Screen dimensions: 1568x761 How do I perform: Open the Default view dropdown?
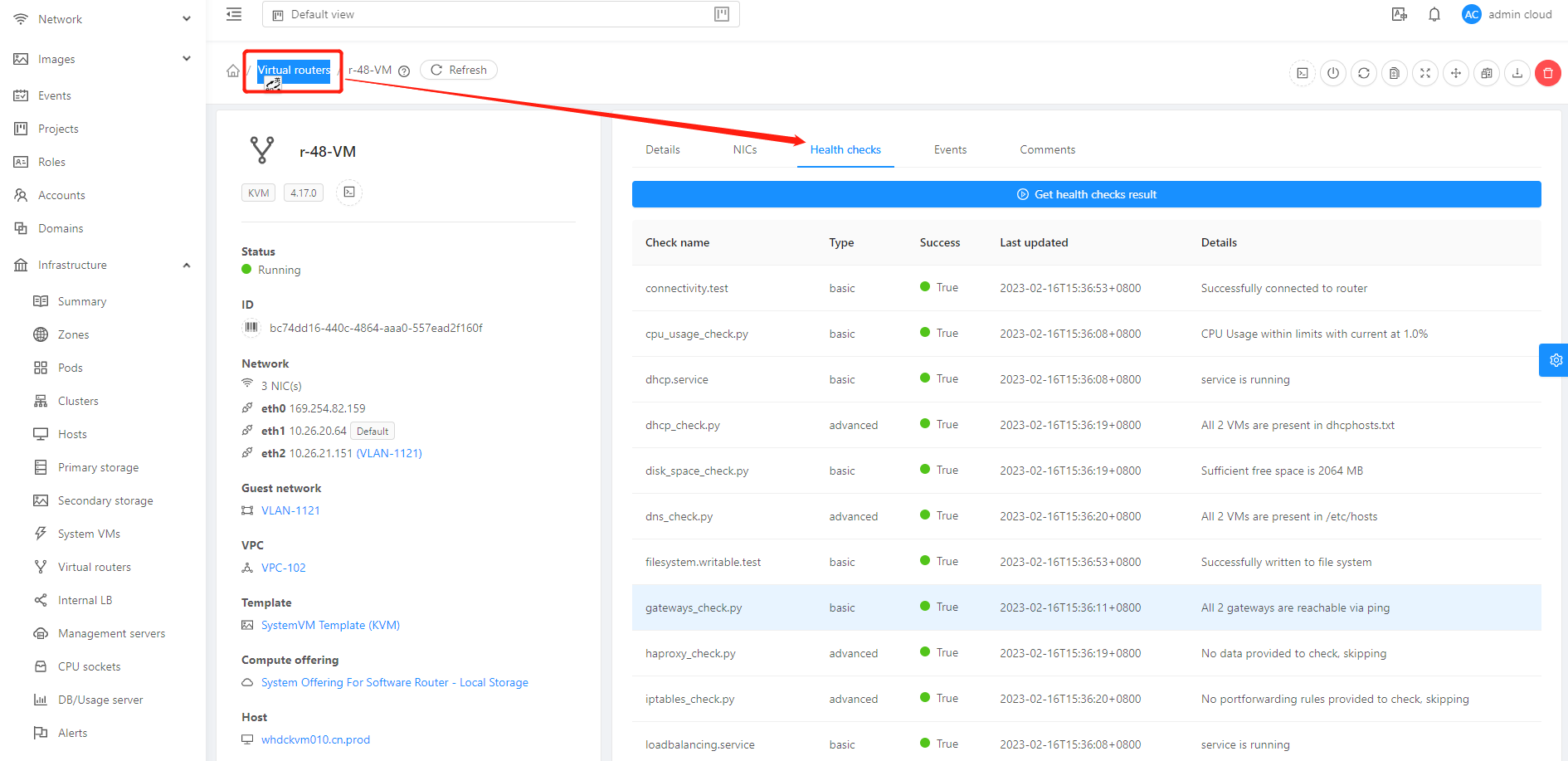[501, 14]
